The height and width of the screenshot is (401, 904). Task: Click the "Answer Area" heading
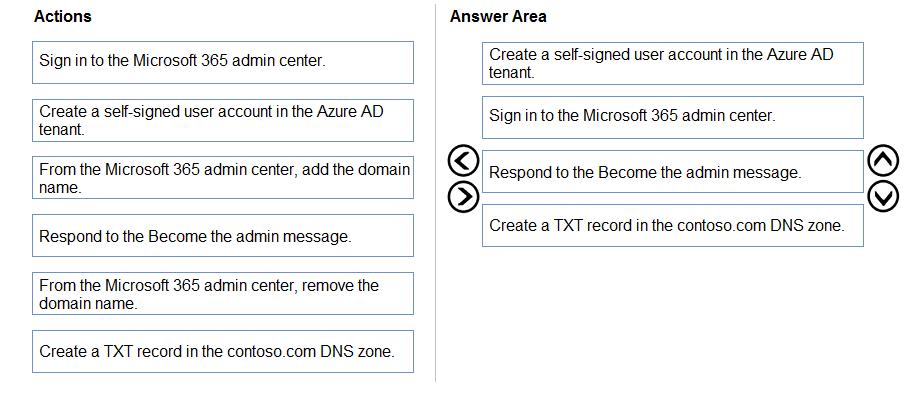498,17
